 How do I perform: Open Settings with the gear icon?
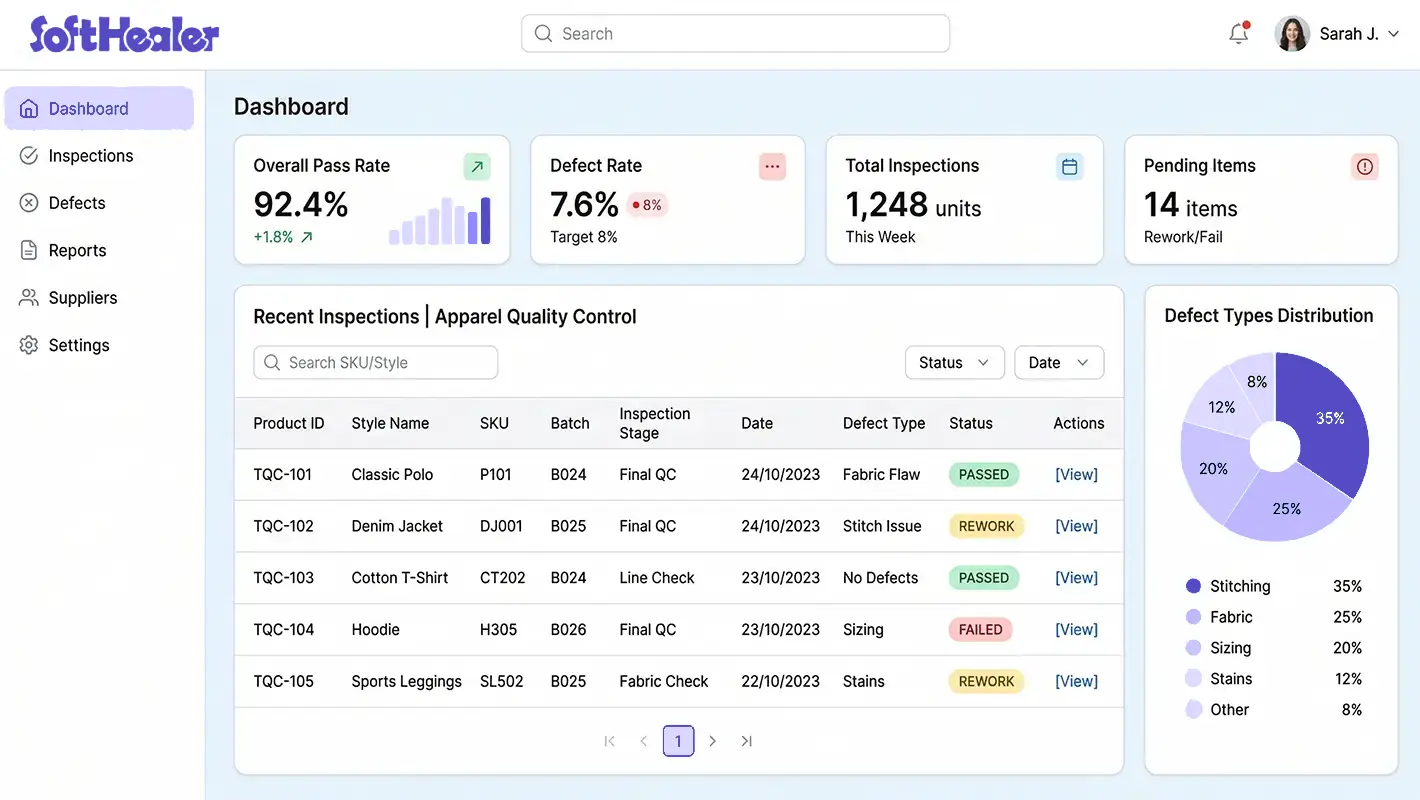click(28, 344)
